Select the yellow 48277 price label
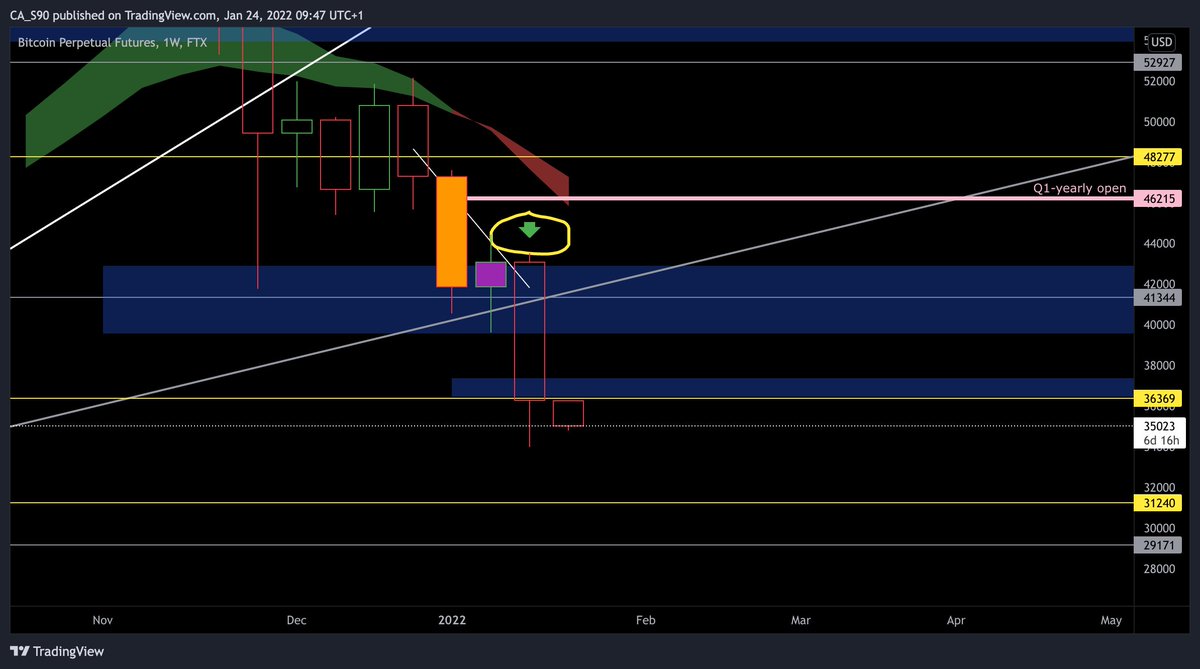The width and height of the screenshot is (1200, 669). click(1159, 157)
